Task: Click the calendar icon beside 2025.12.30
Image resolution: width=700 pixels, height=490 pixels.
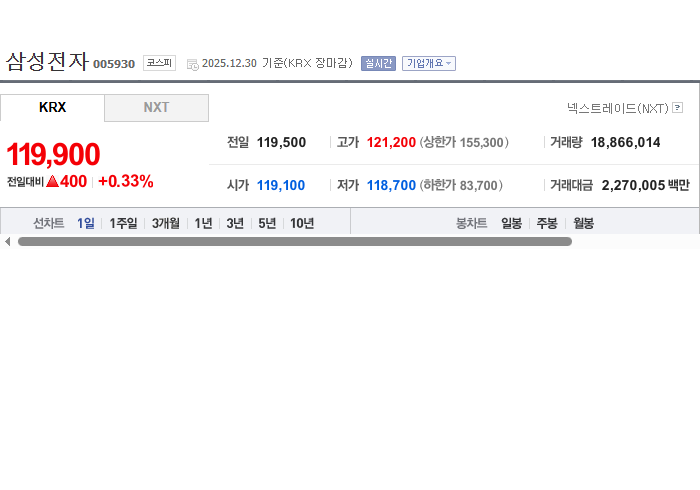Action: tap(192, 64)
